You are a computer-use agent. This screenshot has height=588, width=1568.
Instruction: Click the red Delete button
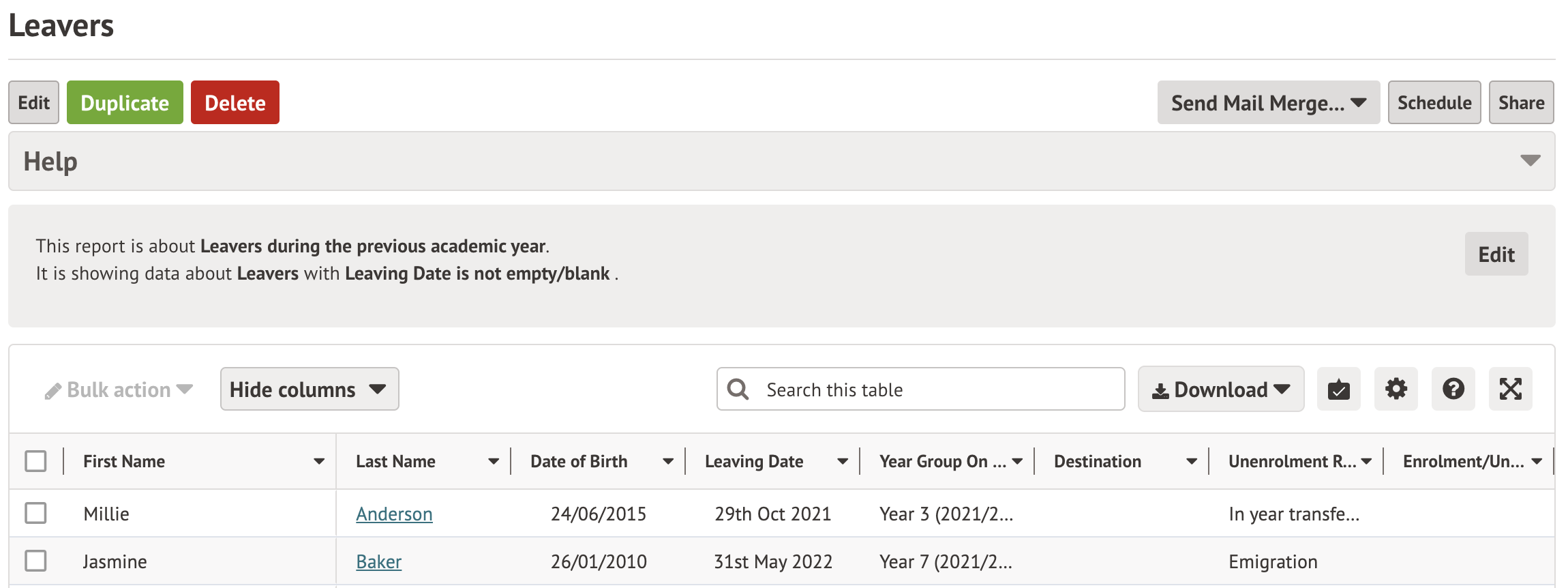click(235, 103)
